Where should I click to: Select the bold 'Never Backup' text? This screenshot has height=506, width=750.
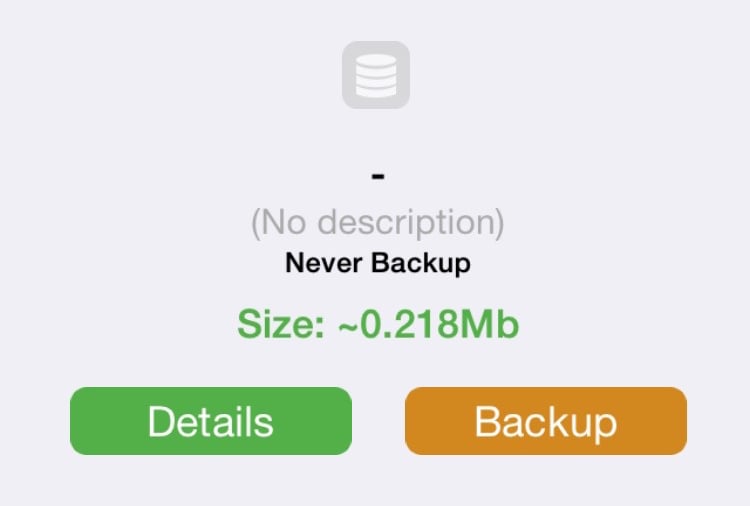click(378, 264)
